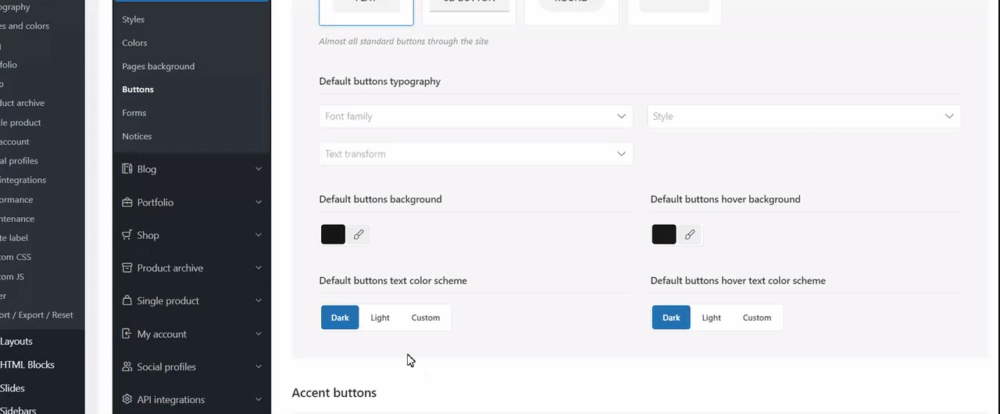Open the Pages background submenu item
This screenshot has width=1000, height=414.
(x=158, y=66)
